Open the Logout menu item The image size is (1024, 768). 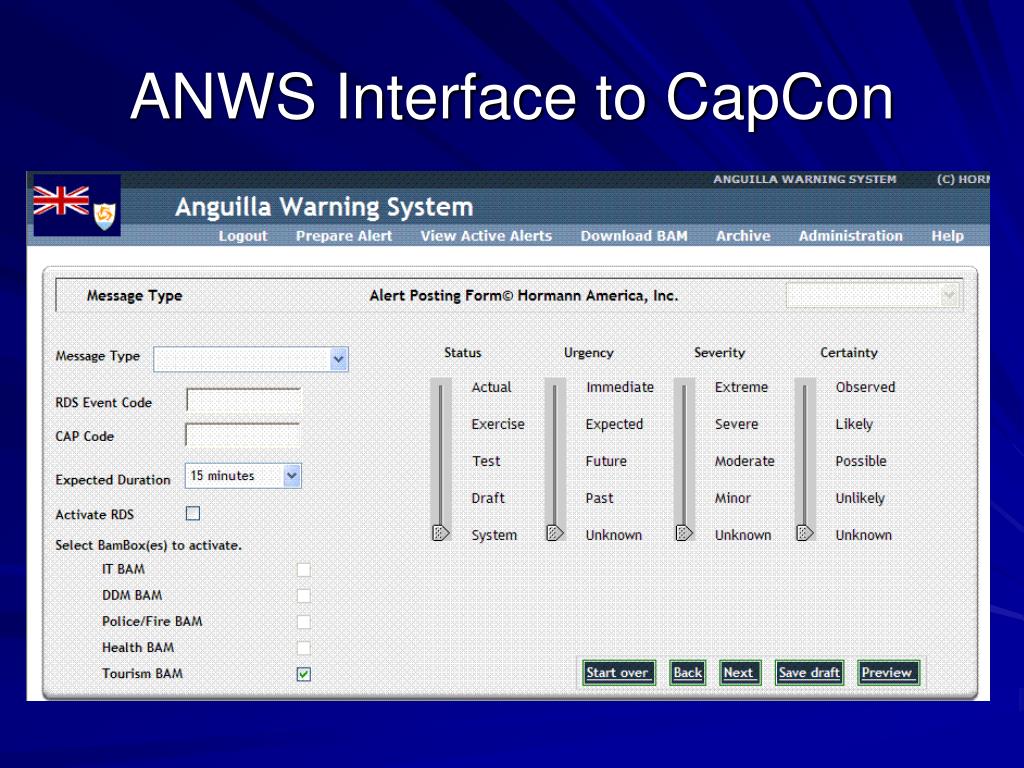click(243, 236)
